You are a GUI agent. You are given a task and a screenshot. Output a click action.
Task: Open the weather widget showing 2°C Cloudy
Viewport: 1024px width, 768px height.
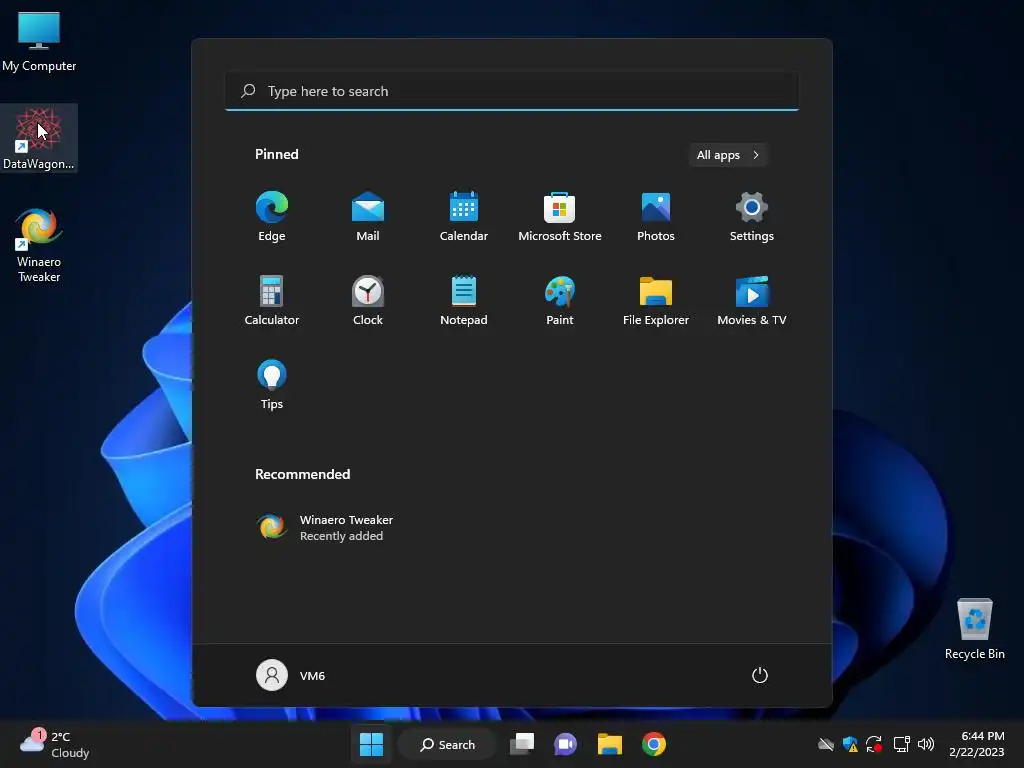click(55, 744)
